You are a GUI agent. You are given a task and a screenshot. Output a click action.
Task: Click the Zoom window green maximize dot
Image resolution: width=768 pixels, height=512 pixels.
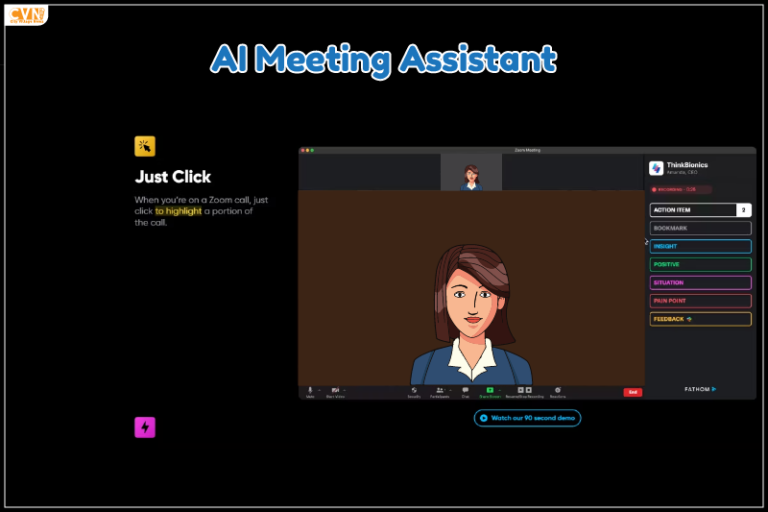pos(312,150)
